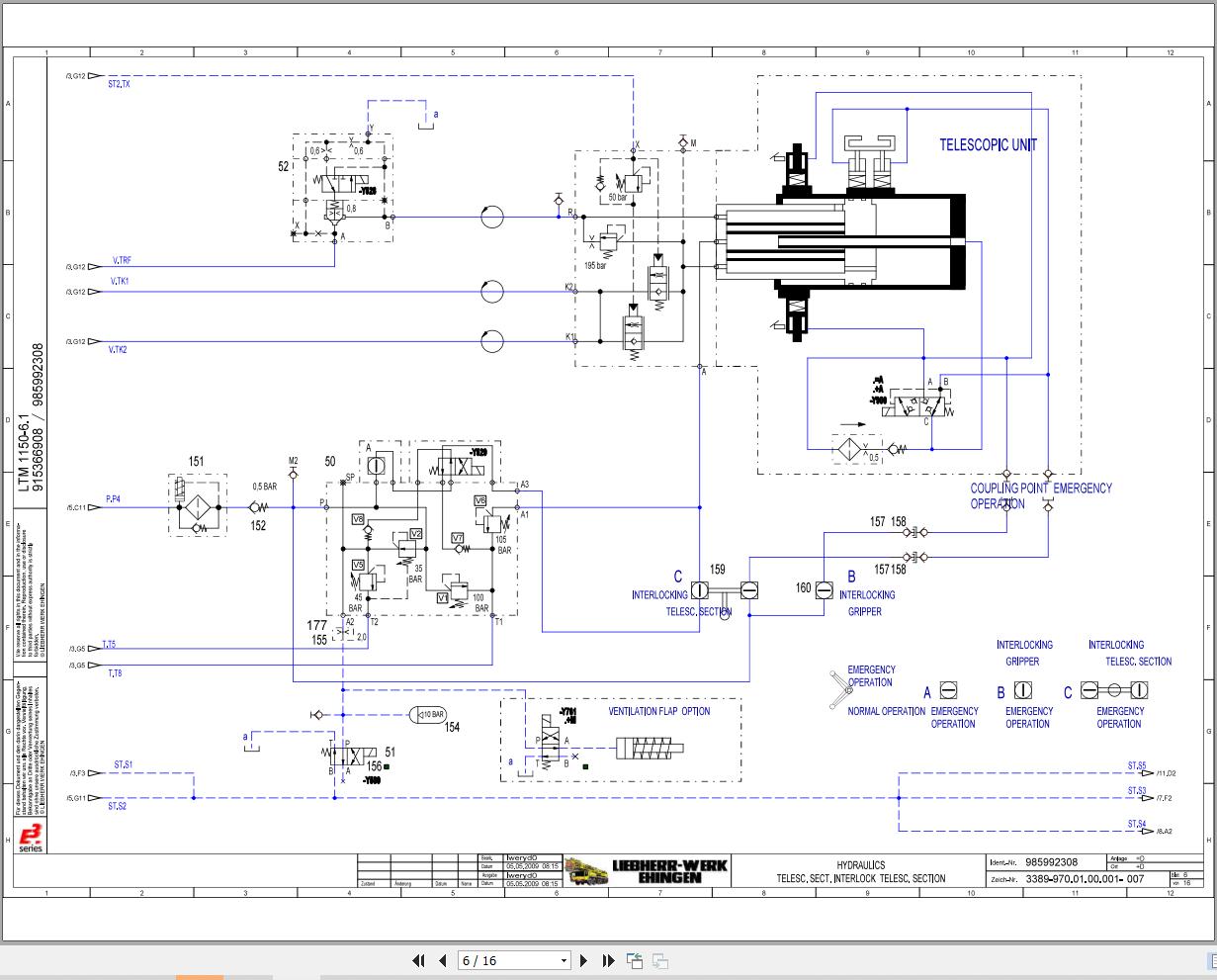
Task: Open the page number dropdown arrow
Action: tap(564, 960)
